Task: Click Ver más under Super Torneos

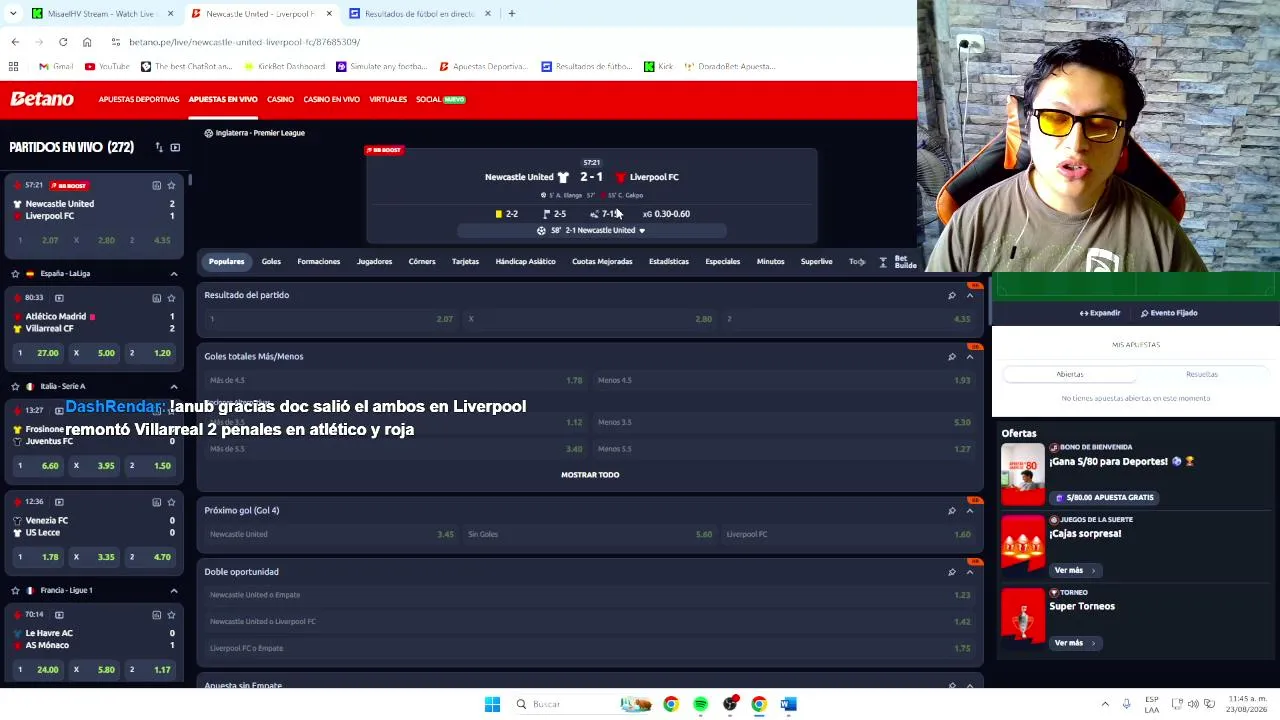Action: (x=1074, y=643)
